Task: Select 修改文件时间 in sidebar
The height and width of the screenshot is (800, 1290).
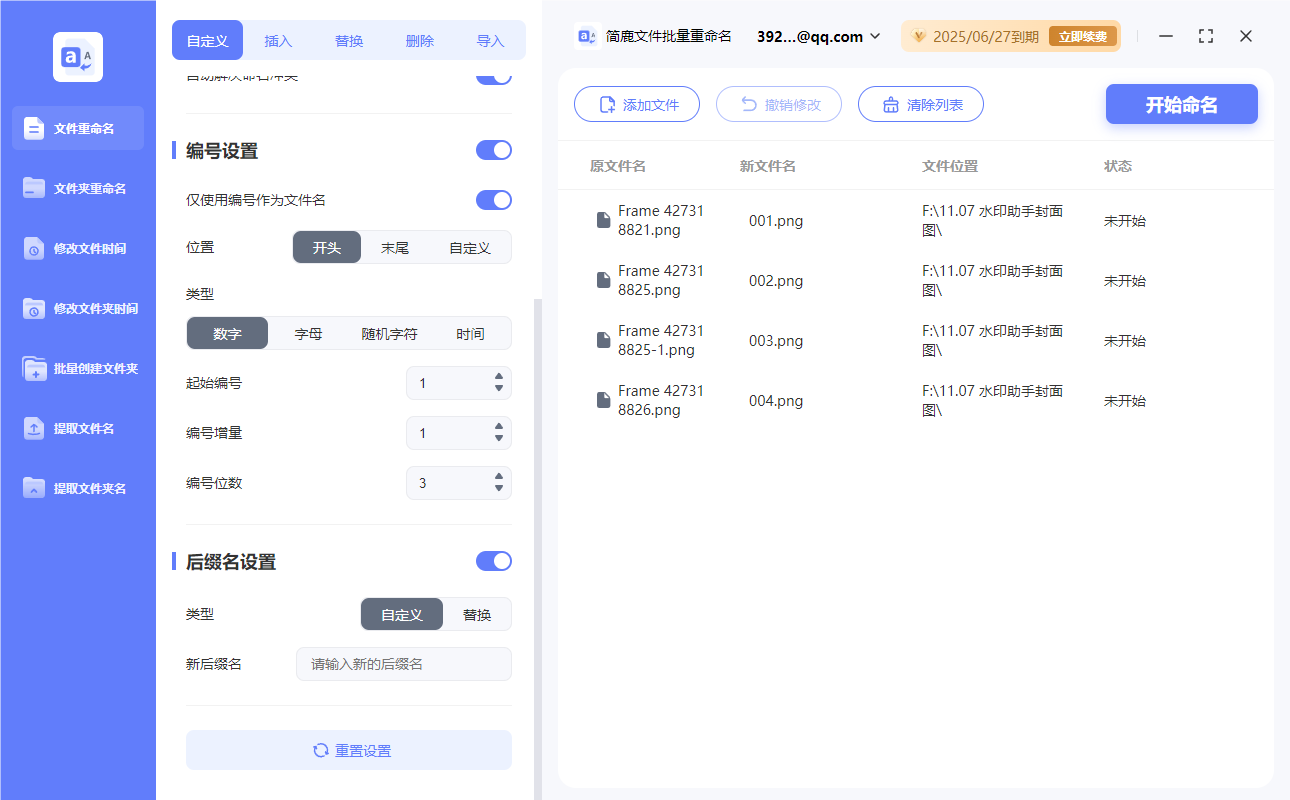Action: [77, 248]
